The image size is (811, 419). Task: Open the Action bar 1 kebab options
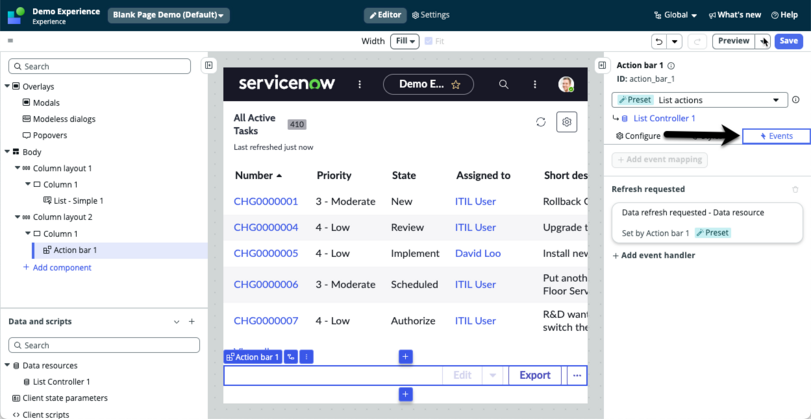(x=307, y=357)
